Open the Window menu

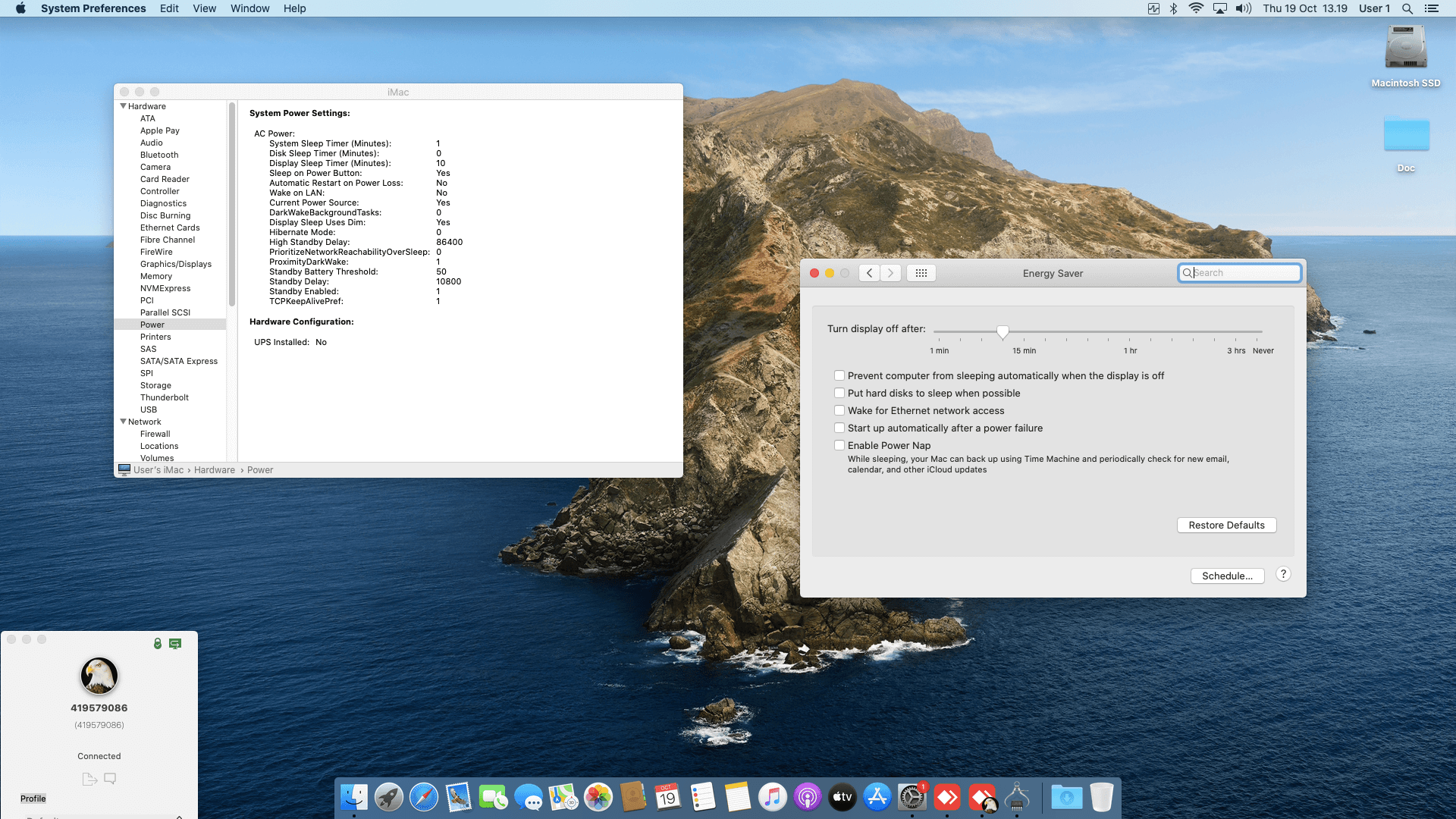point(250,8)
